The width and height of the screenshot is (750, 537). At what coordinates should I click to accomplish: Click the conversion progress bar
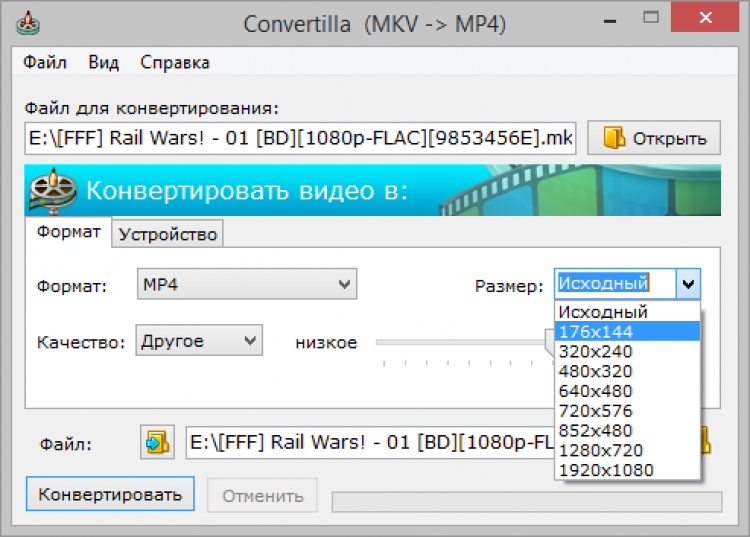527,502
